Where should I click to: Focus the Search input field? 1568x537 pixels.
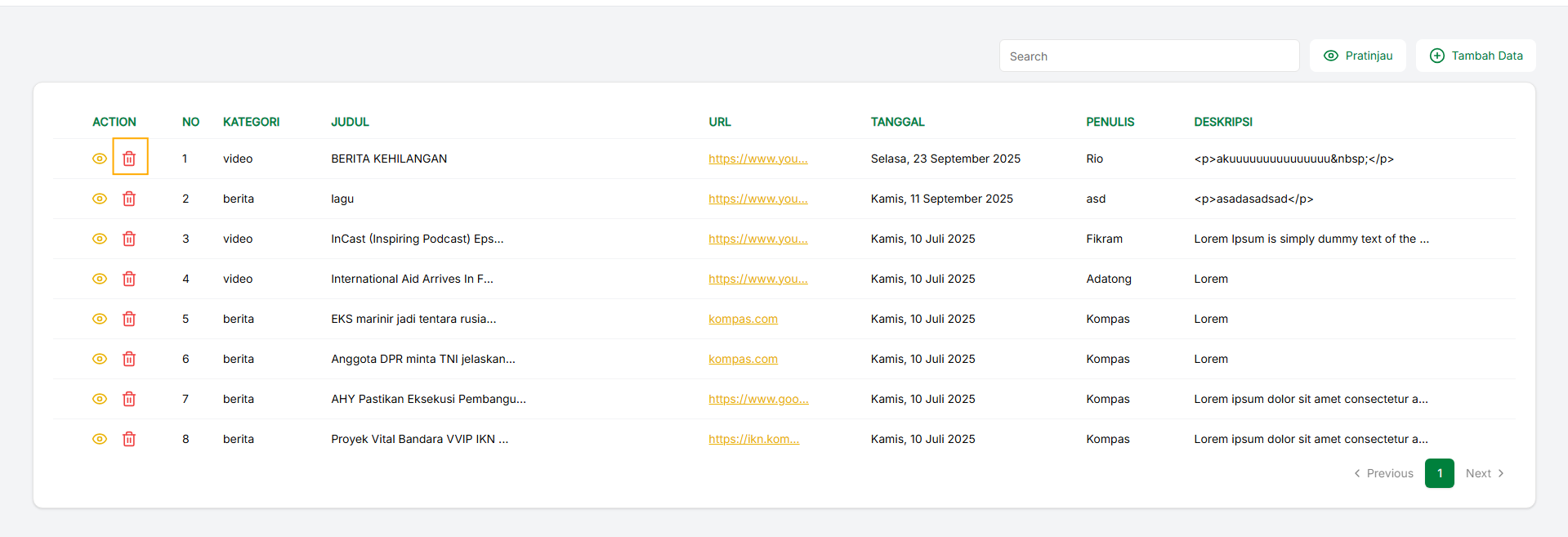[x=1149, y=56]
